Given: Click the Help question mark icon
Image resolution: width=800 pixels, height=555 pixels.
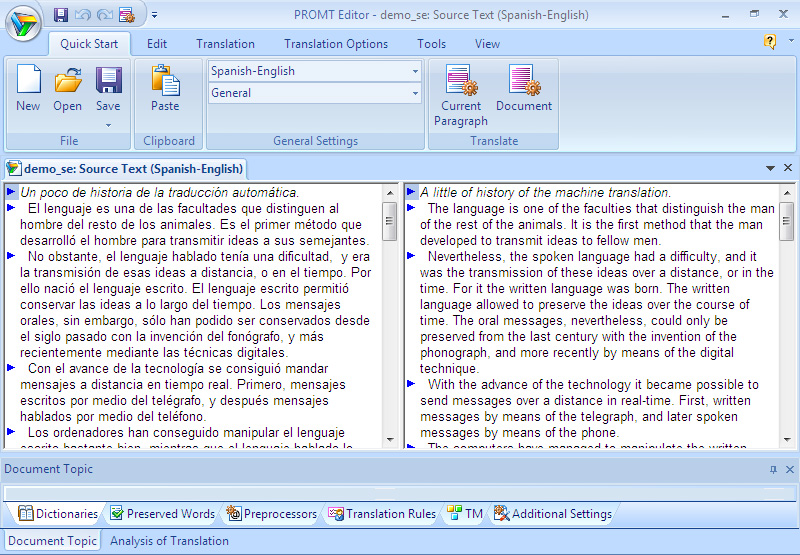Looking at the screenshot, I should coord(770,41).
